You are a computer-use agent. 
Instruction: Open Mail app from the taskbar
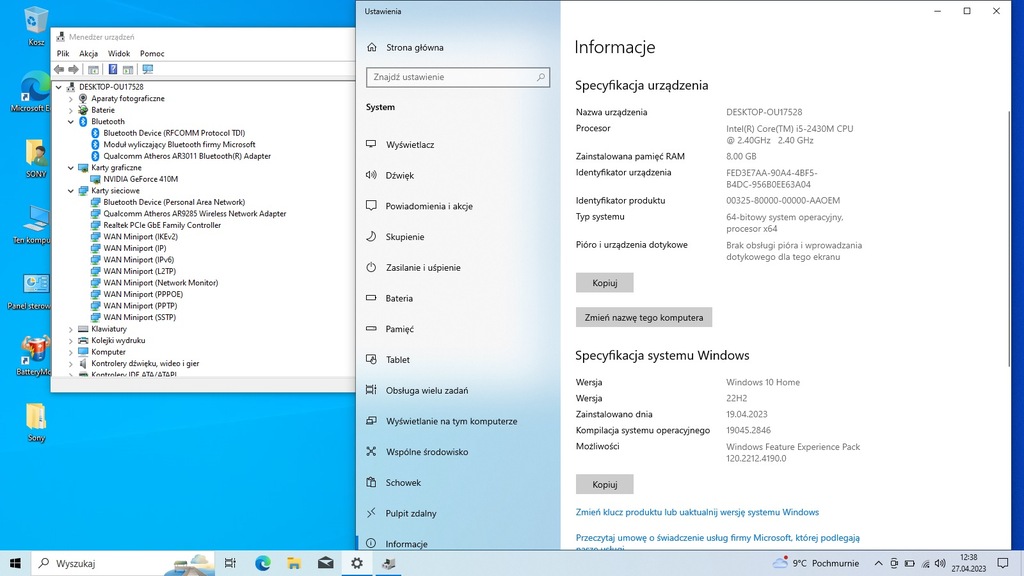pos(325,563)
